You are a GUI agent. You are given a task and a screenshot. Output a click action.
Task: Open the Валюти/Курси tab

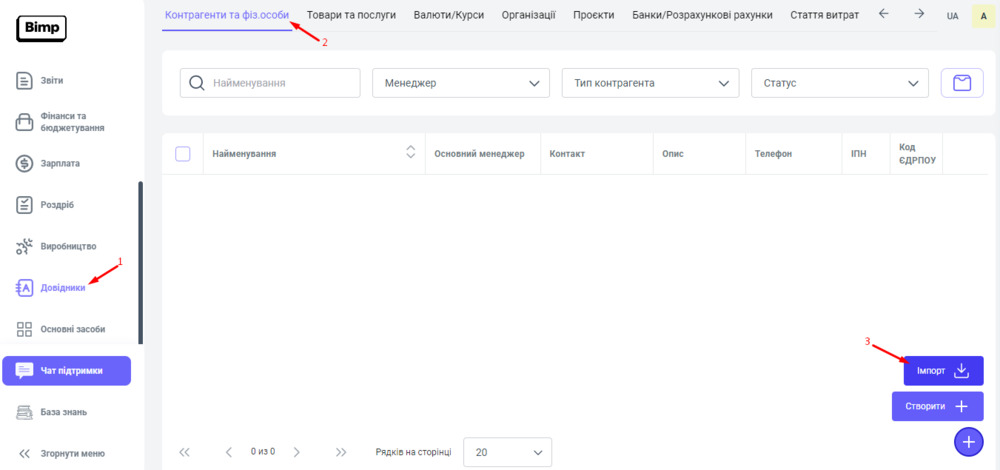point(448,15)
